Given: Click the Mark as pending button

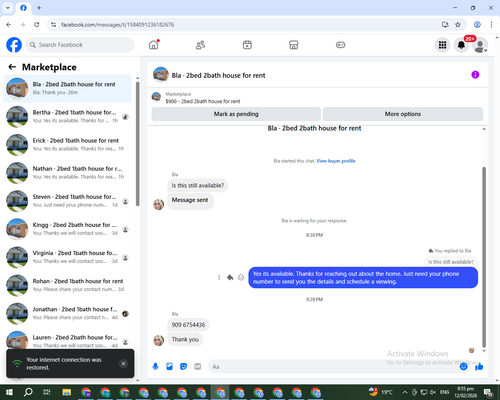Looking at the screenshot, I should tap(236, 114).
